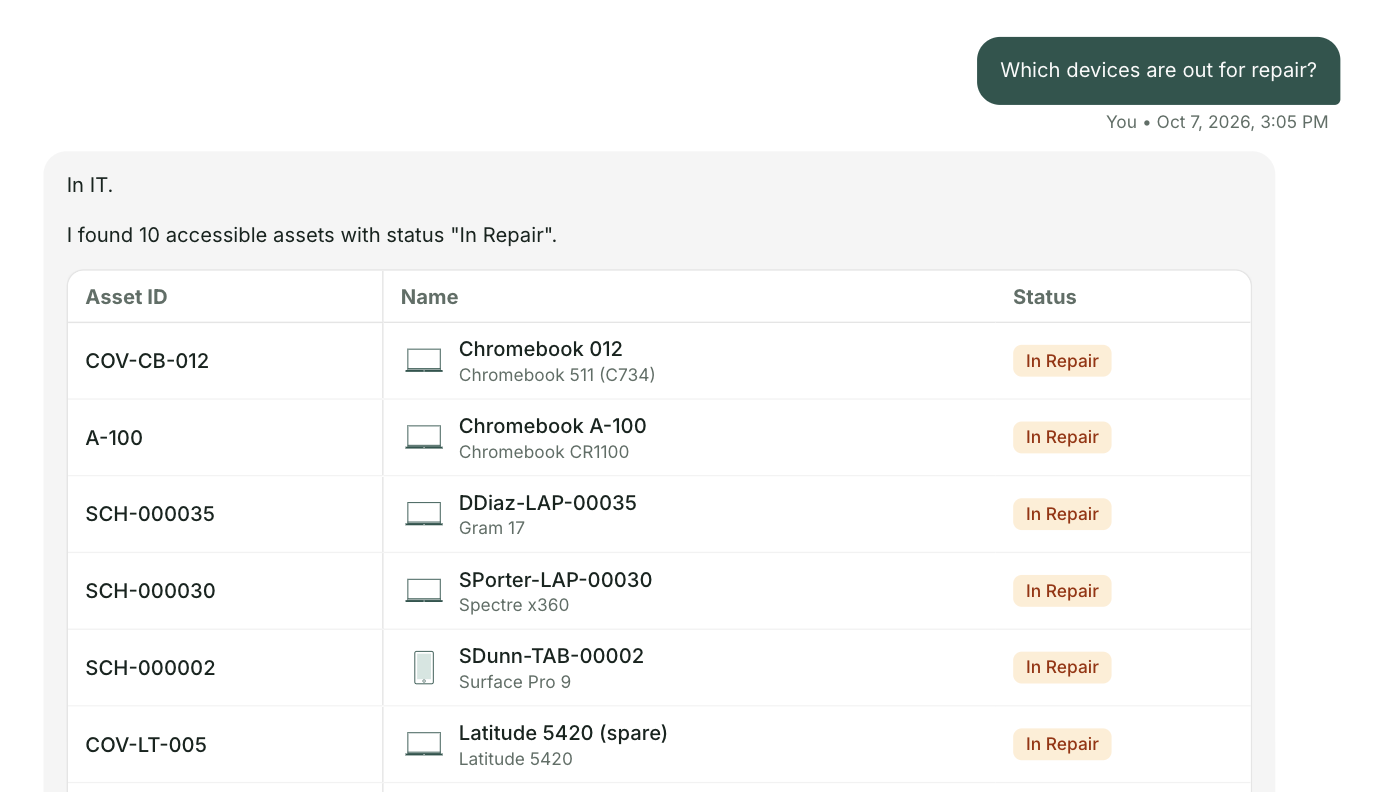Click the Gram 17 model text
The image size is (1380, 792).
[x=492, y=528]
